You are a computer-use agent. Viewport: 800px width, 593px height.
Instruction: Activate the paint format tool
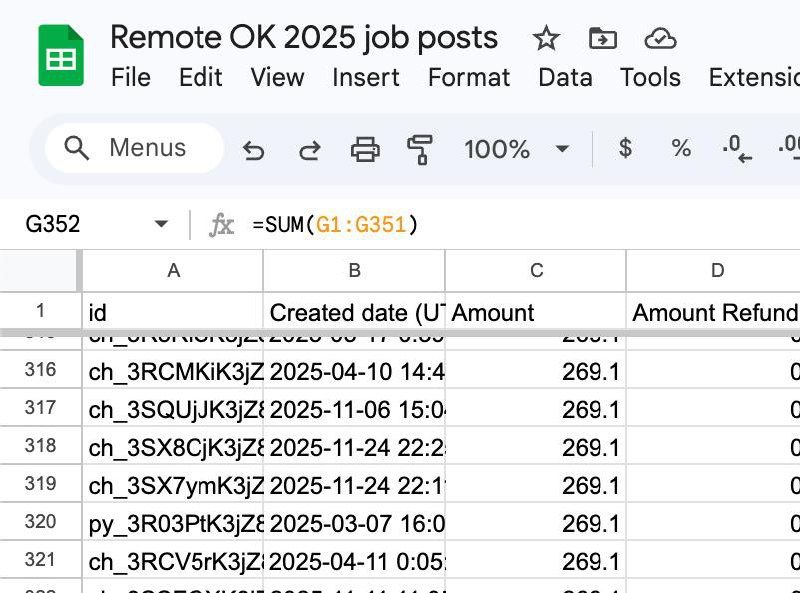[419, 150]
